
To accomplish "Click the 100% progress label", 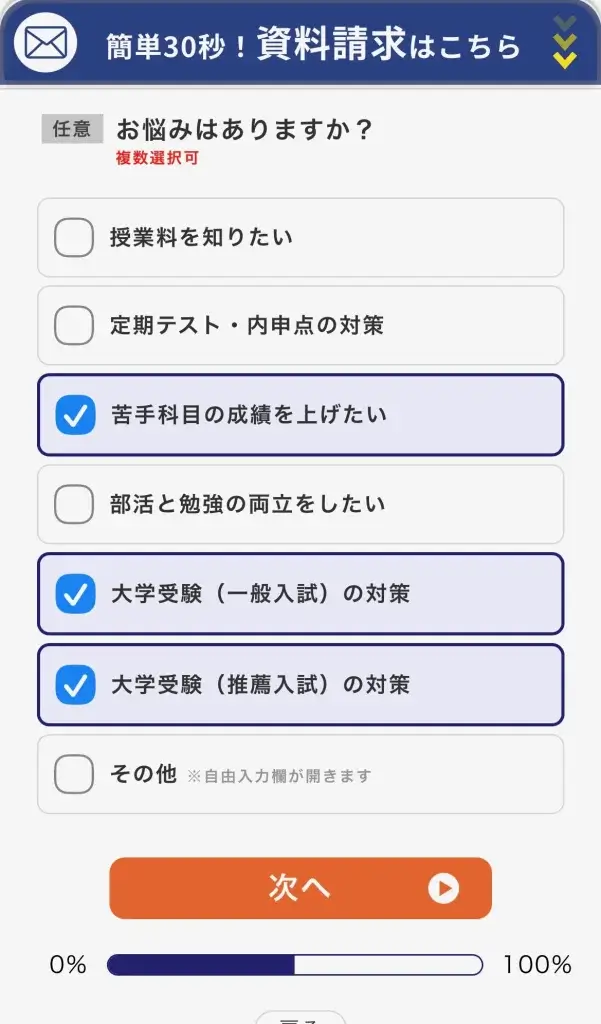I will click(x=537, y=965).
